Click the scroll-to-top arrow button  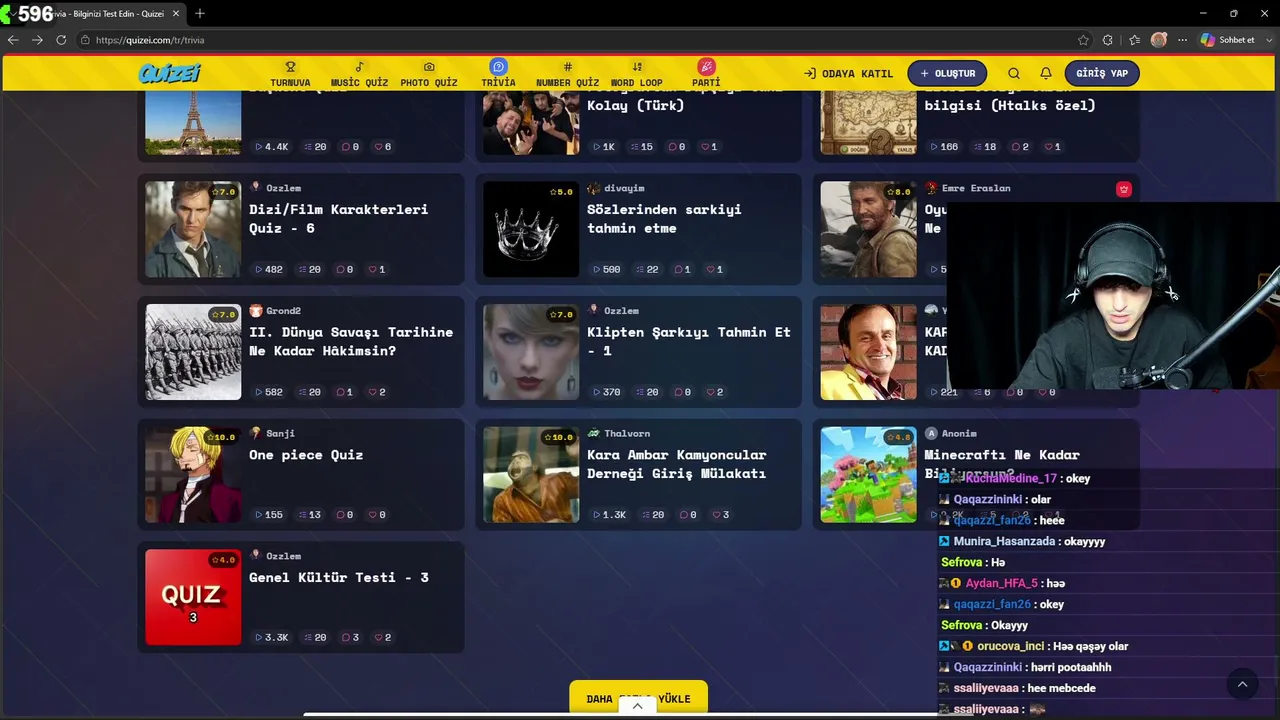coord(1242,684)
